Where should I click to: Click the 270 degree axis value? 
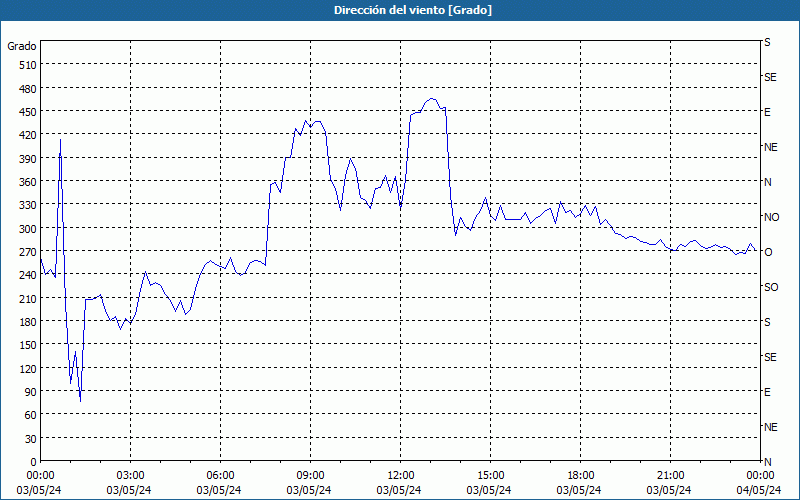[x=29, y=252]
